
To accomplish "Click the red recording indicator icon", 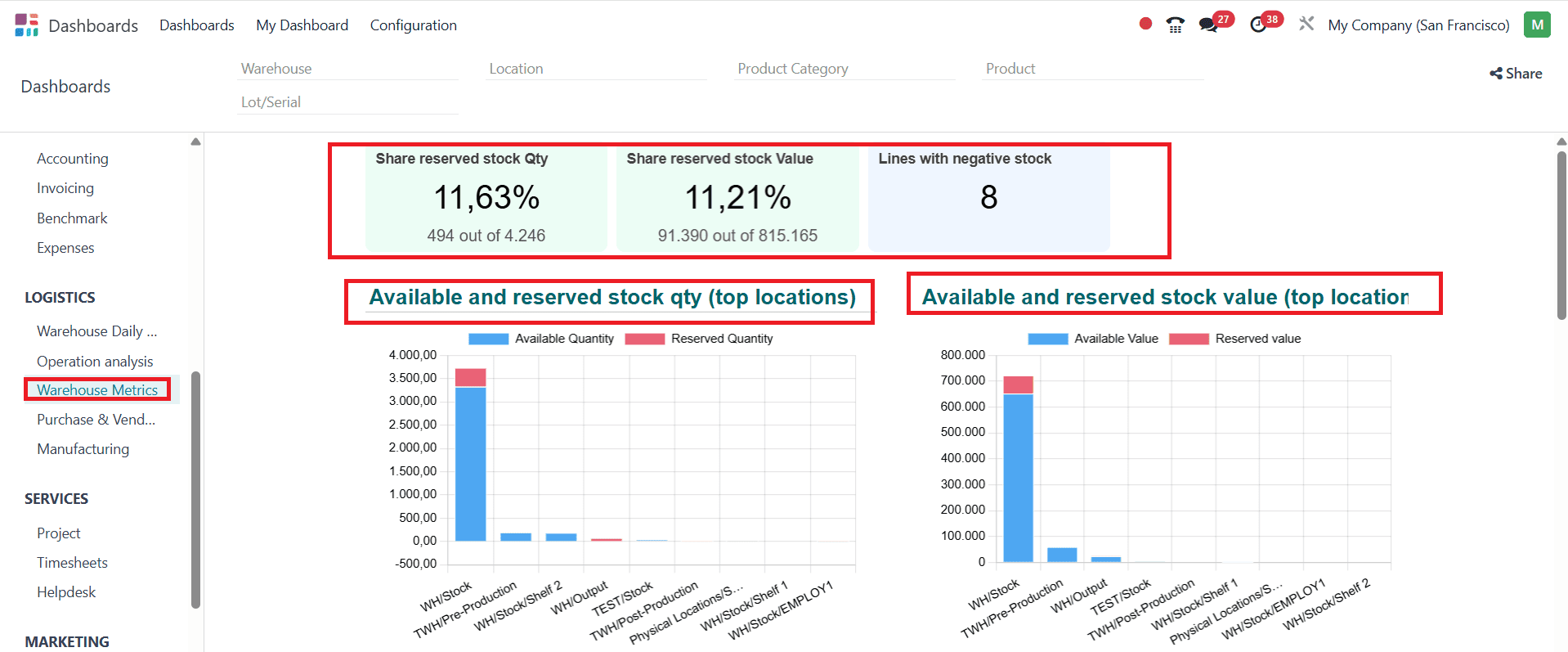I will [x=1145, y=24].
